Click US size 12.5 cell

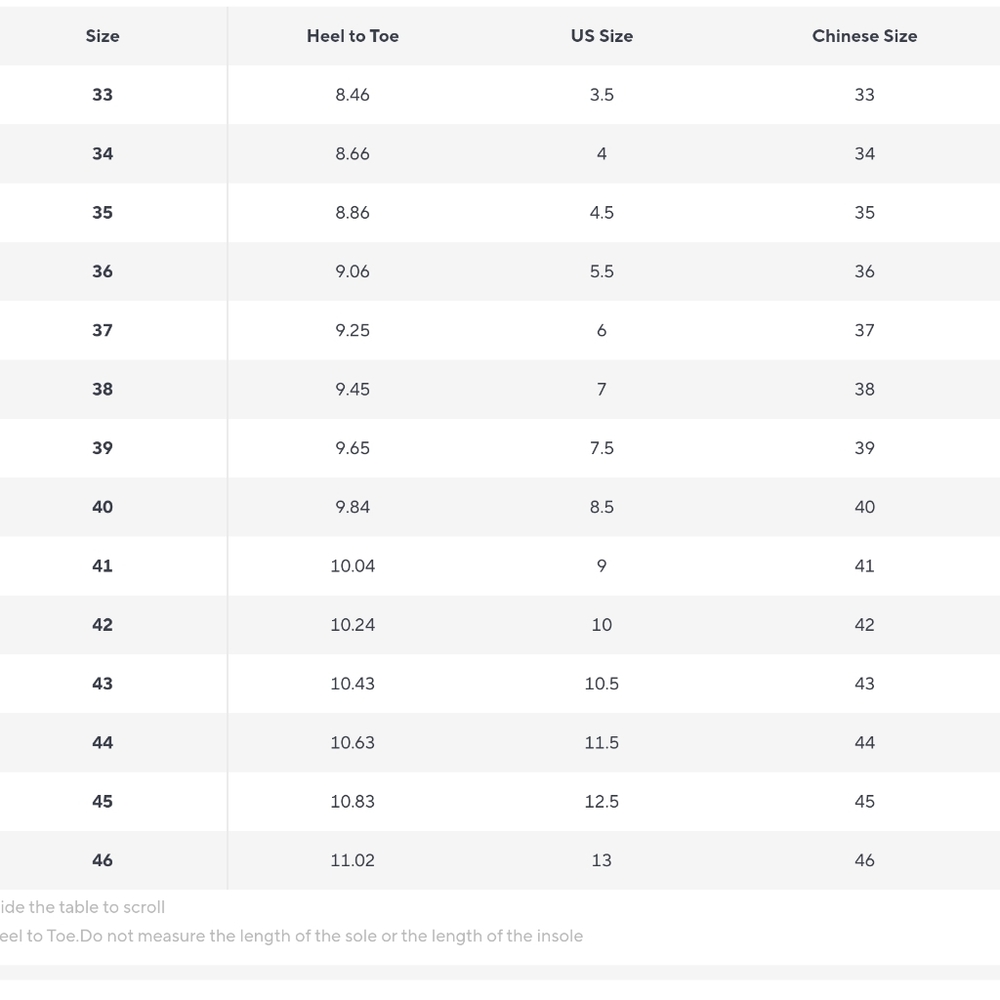click(601, 802)
